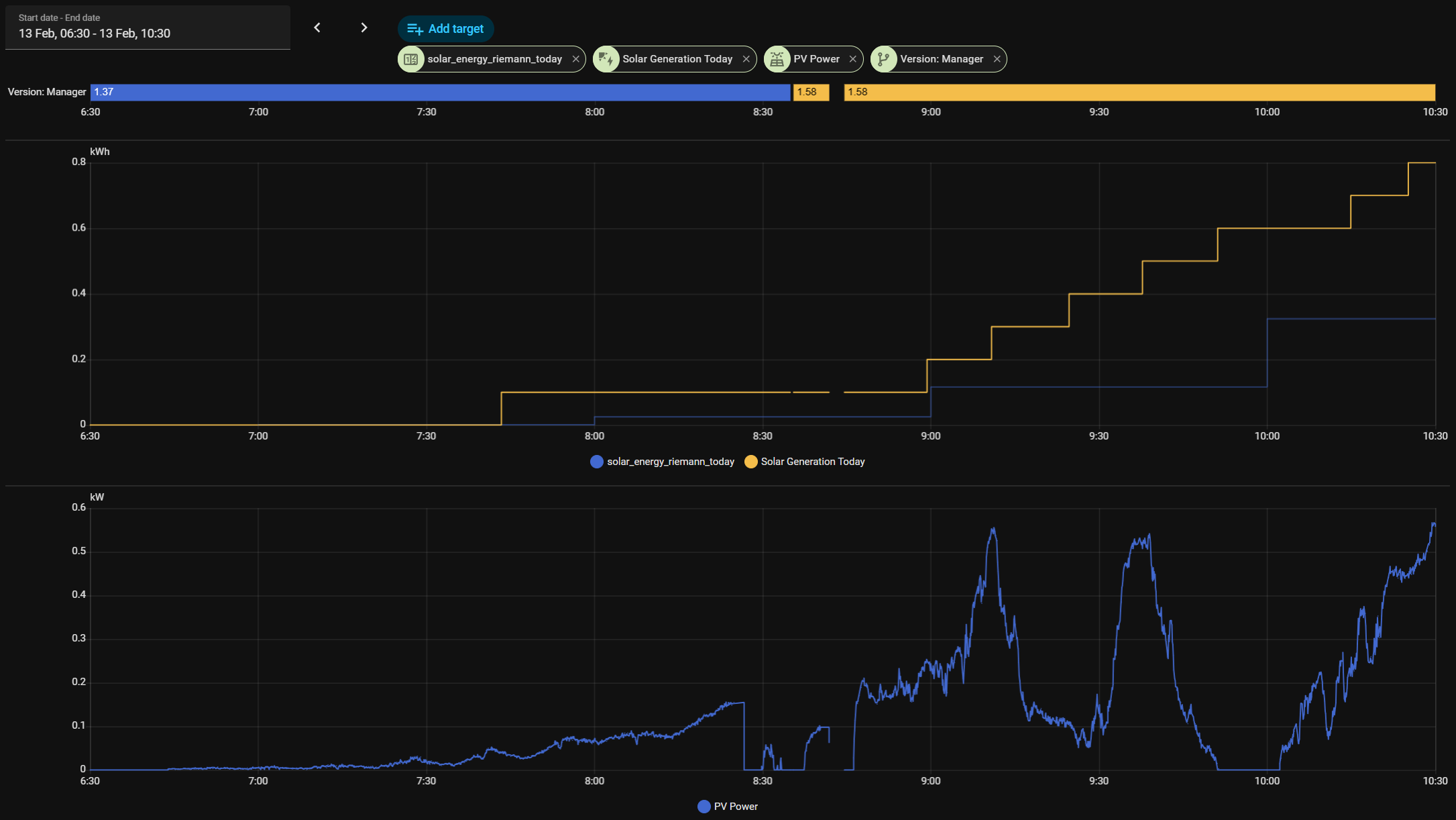Click the long yellow 1.58 timeline bar
Viewport: 1456px width, 820px height.
(1139, 92)
